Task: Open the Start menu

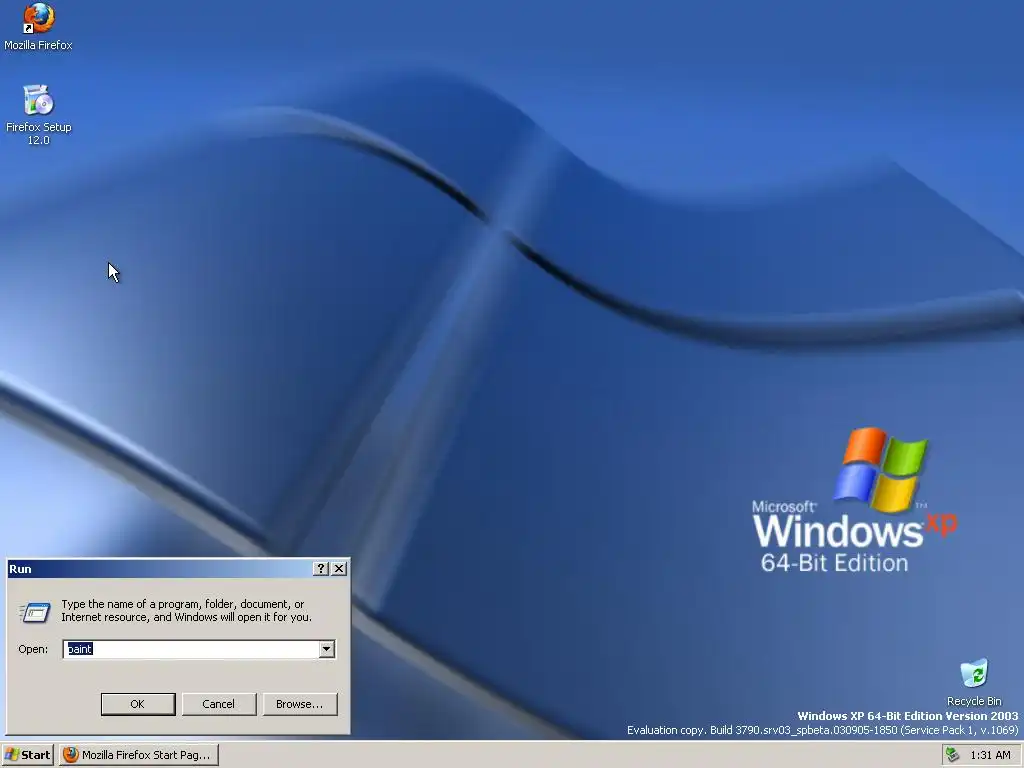Action: 27,755
